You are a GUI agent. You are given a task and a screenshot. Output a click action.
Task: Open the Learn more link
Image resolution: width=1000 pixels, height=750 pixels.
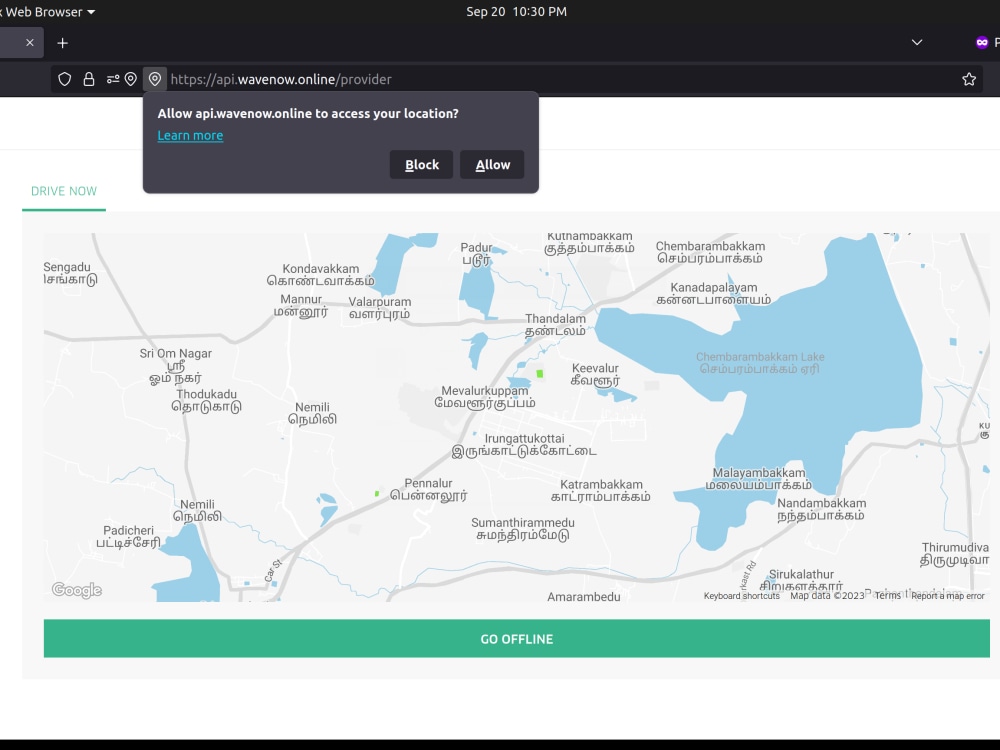pos(190,135)
